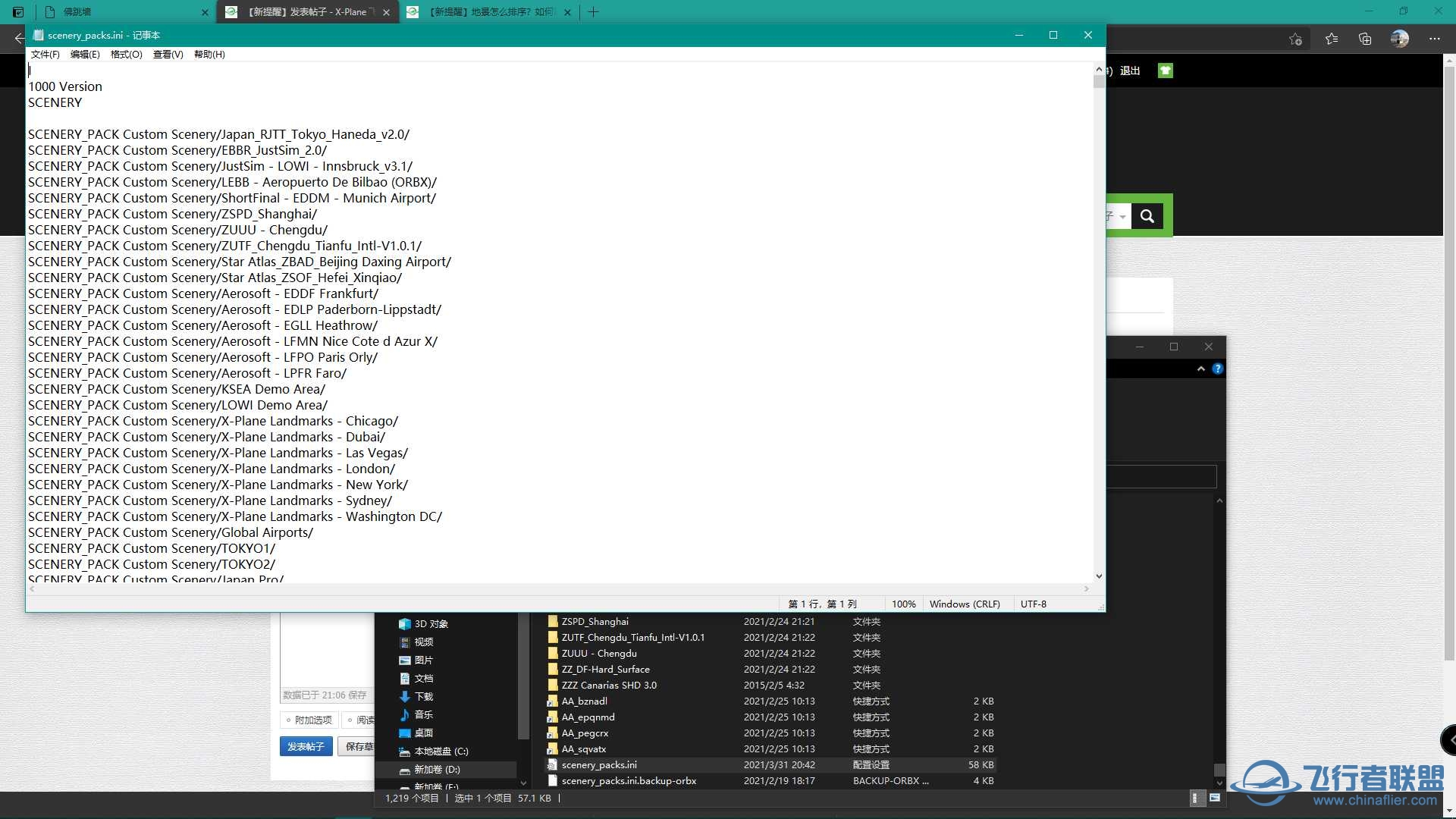The height and width of the screenshot is (819, 1456).
Task: Click the Explorer search input box
Action: 1161,476
